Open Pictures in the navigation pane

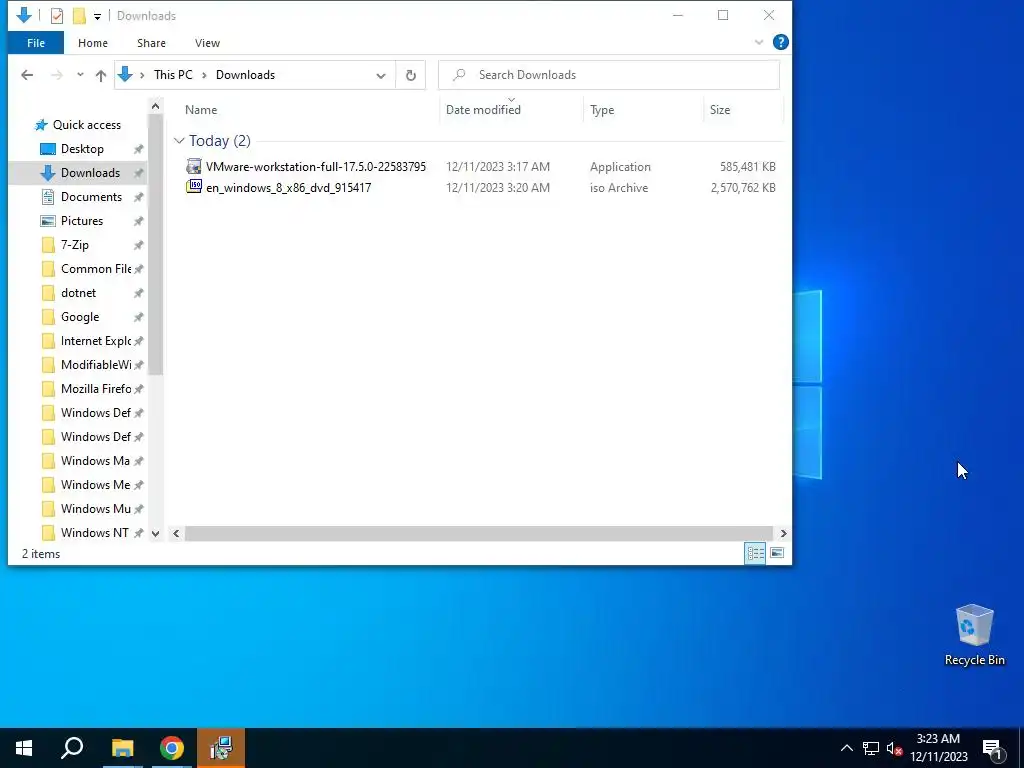tap(82, 221)
